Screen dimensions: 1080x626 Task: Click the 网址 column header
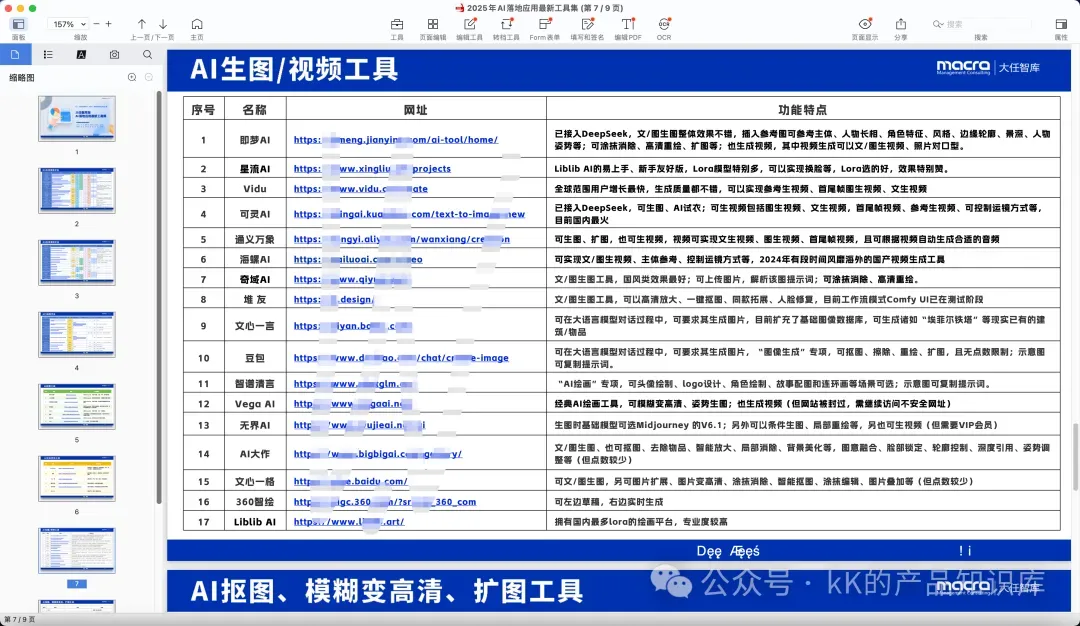click(x=415, y=110)
